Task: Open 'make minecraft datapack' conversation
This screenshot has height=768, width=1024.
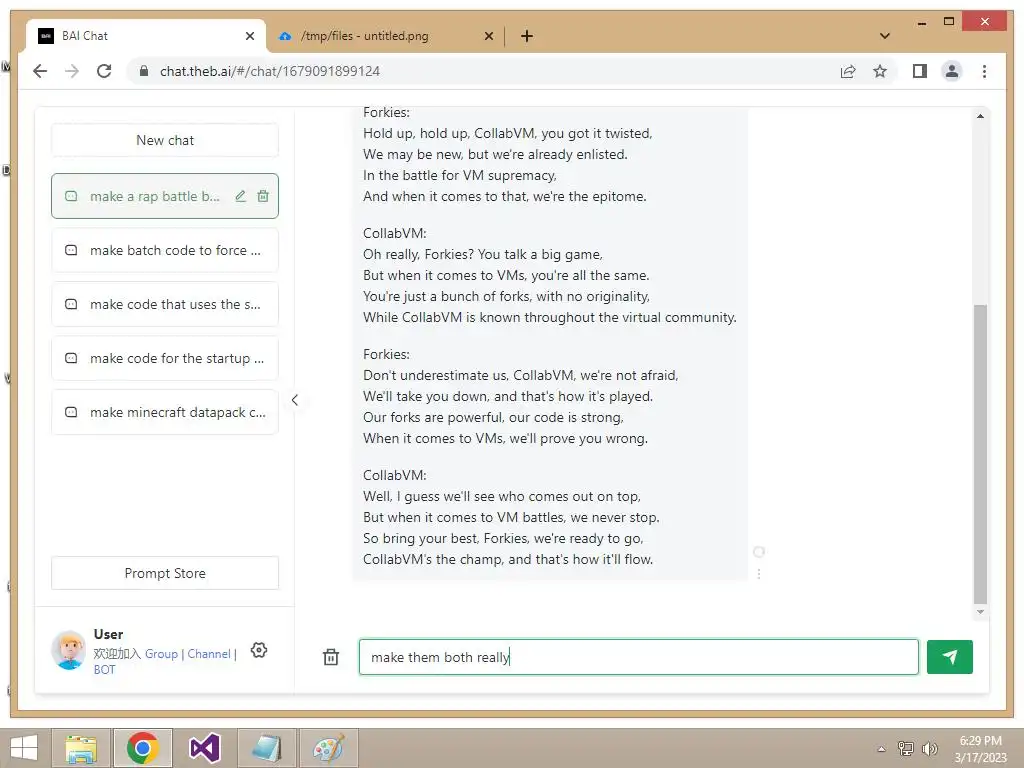Action: (x=165, y=412)
